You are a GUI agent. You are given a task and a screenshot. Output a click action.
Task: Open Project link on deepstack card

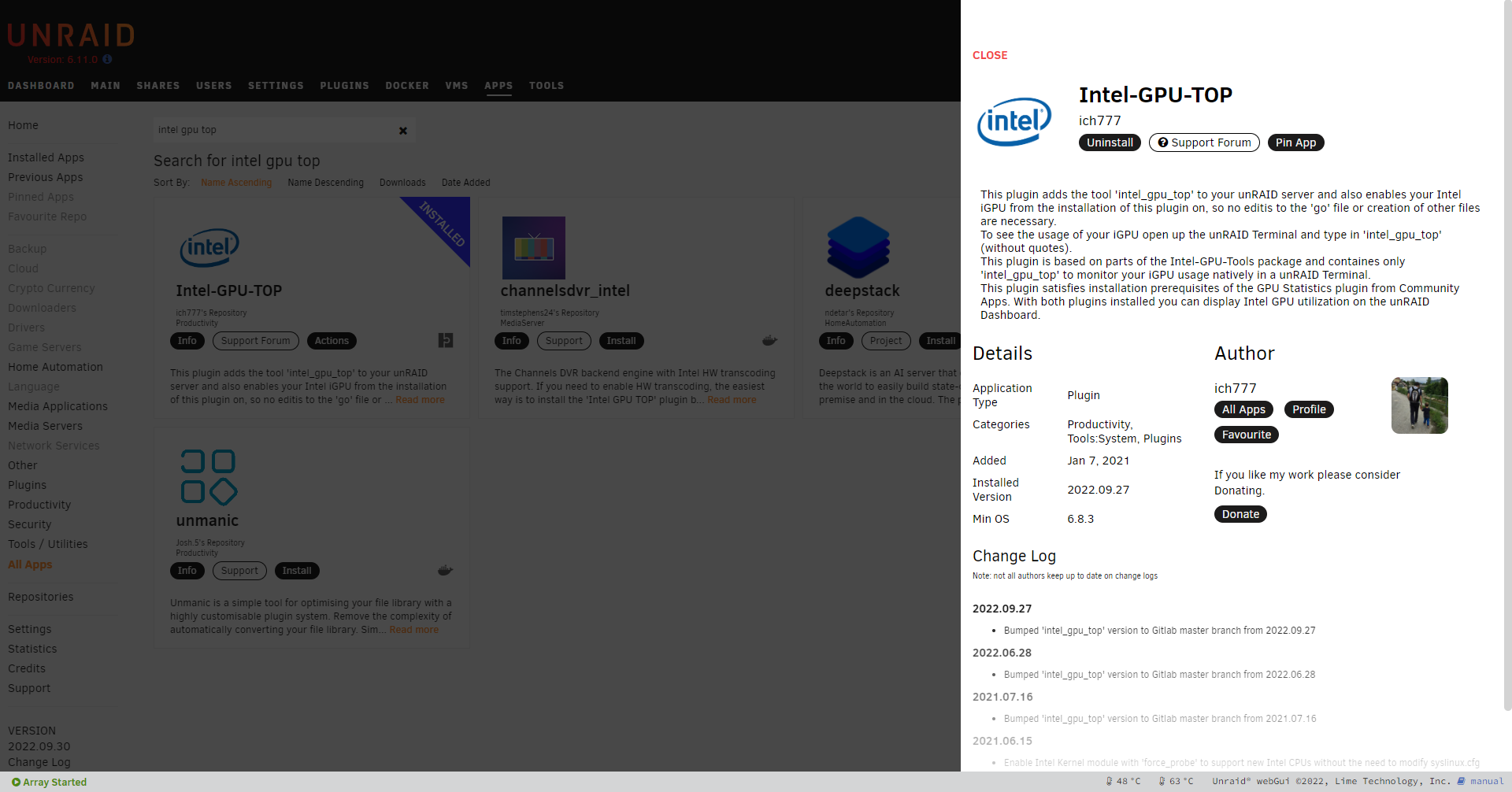886,341
